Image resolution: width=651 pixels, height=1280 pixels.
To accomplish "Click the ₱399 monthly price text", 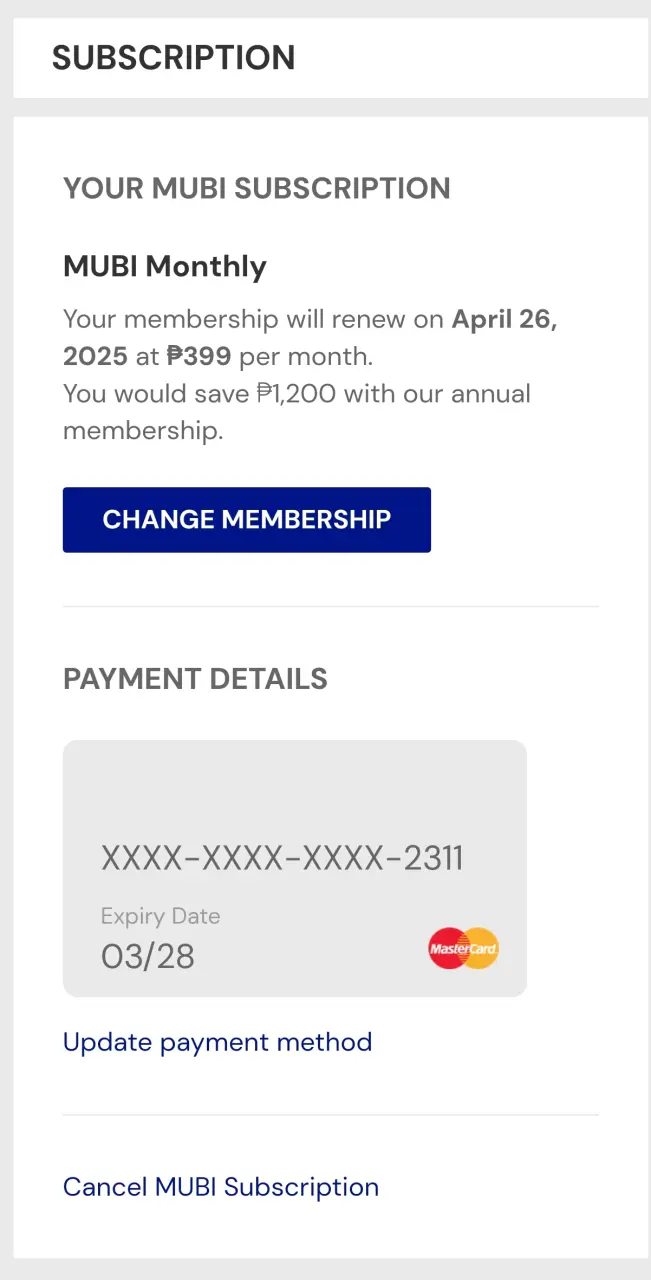I will [199, 357].
